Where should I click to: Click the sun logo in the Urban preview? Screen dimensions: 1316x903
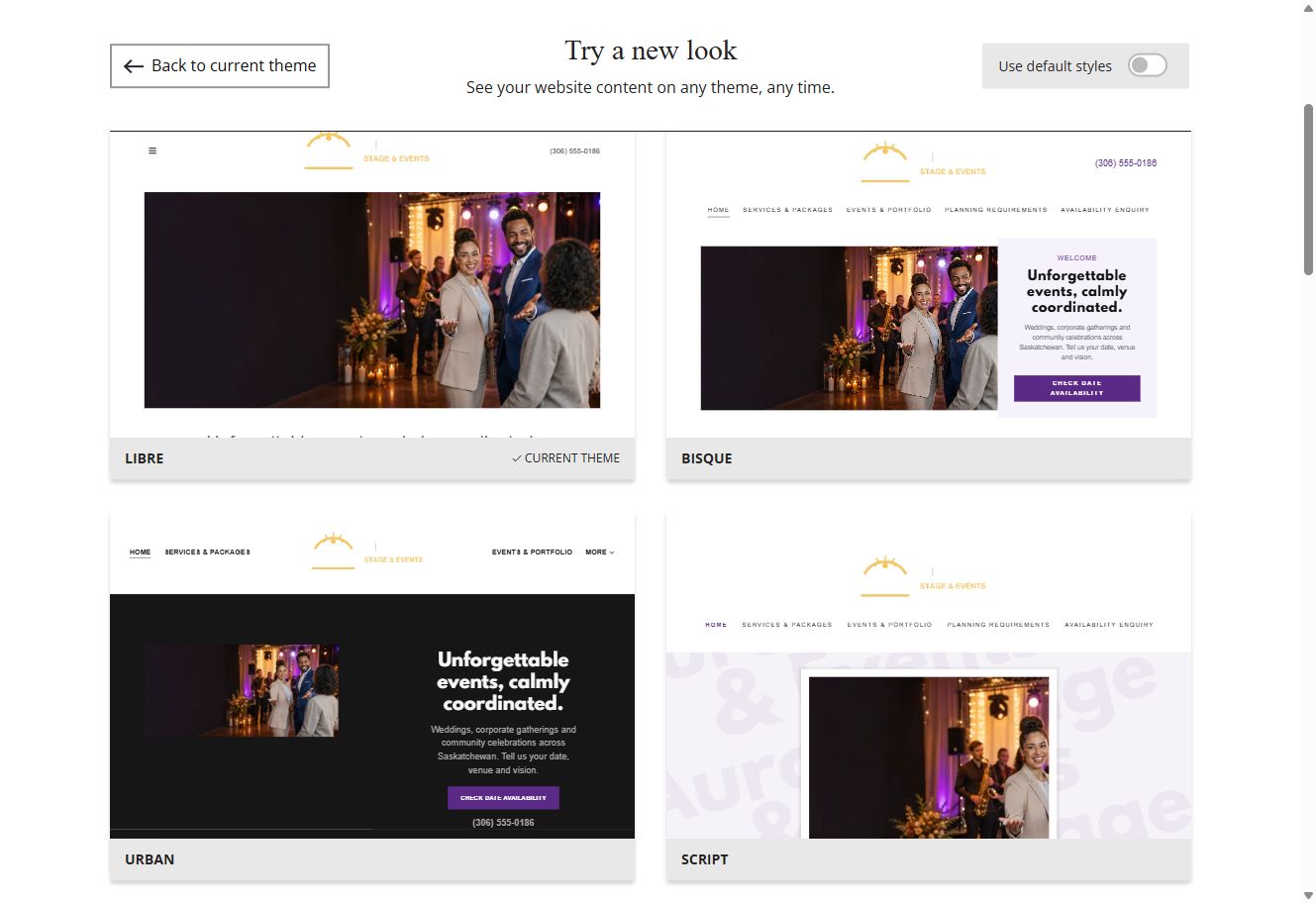[333, 552]
